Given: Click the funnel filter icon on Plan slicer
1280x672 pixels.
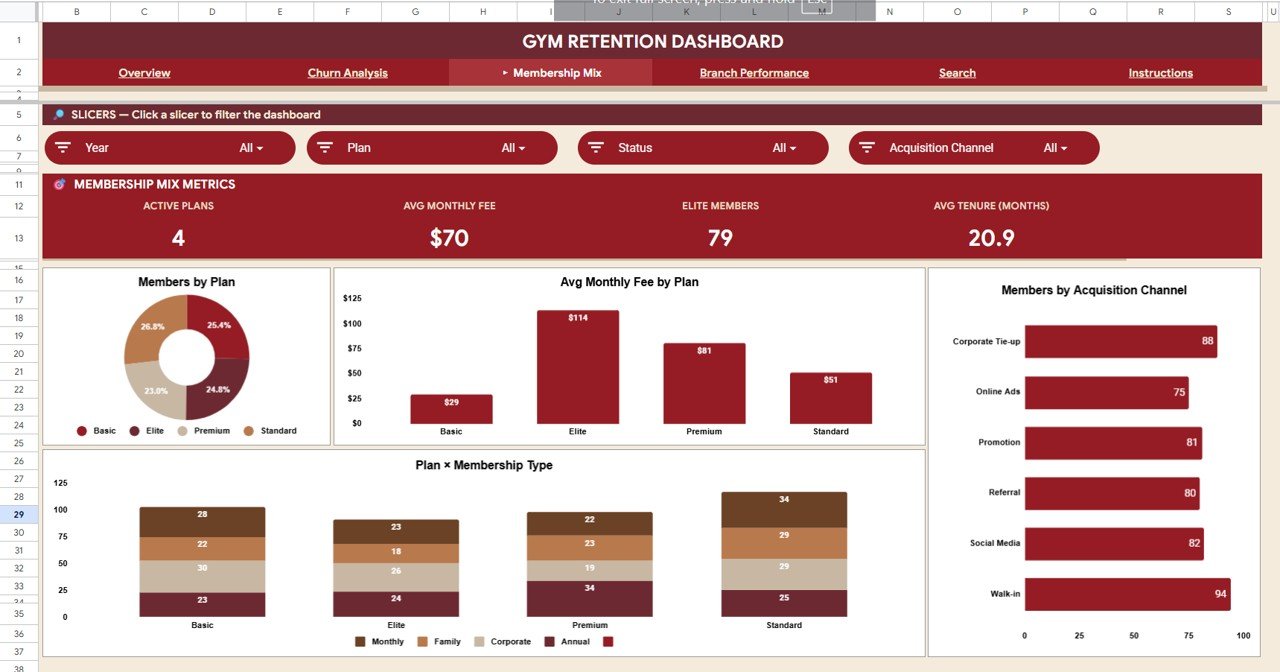Looking at the screenshot, I should point(325,147).
